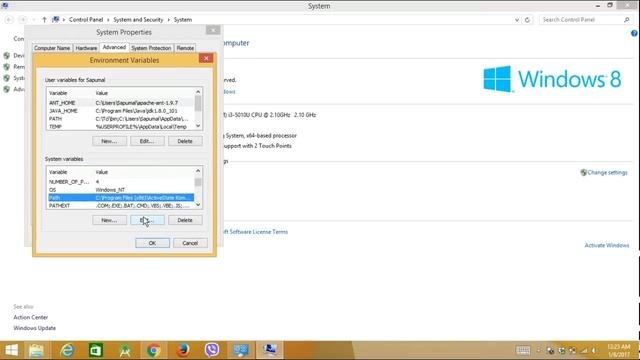Open the Android Studio taskbar icon

tap(124, 350)
